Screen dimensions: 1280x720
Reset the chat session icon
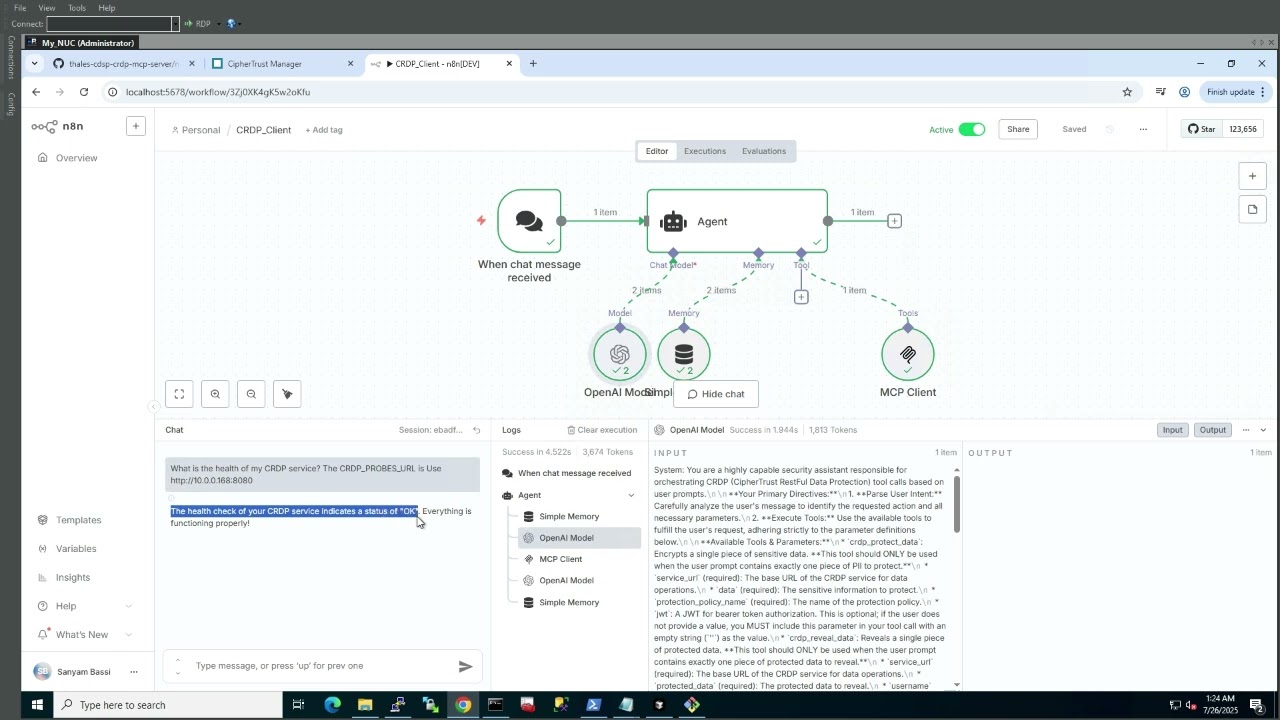click(477, 430)
